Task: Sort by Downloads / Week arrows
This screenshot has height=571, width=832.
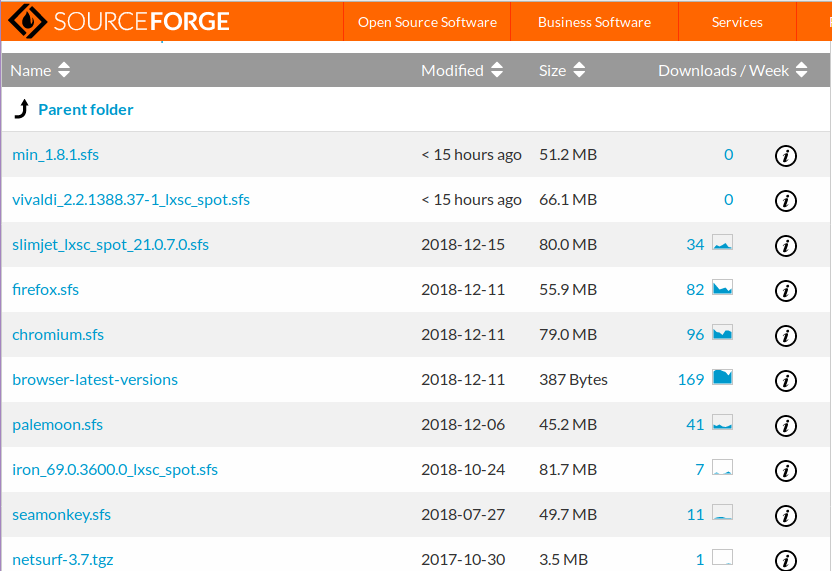Action: pos(801,70)
